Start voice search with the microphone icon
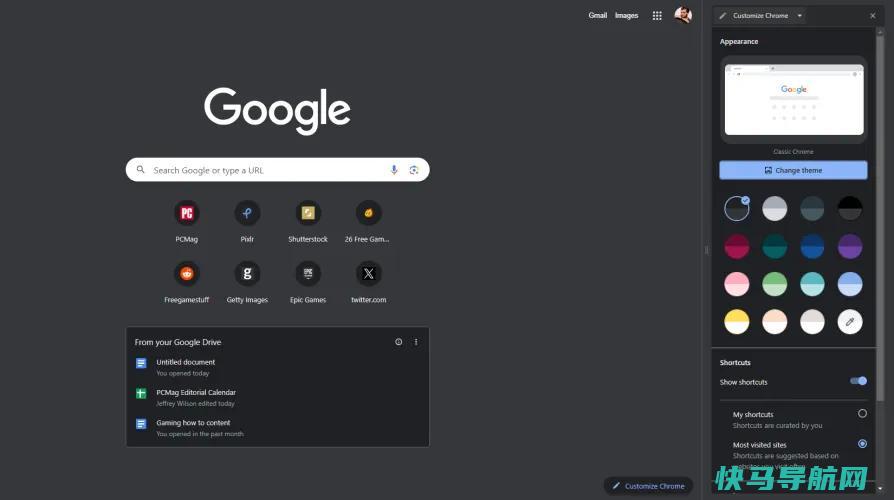The height and width of the screenshot is (500, 894). [x=394, y=170]
